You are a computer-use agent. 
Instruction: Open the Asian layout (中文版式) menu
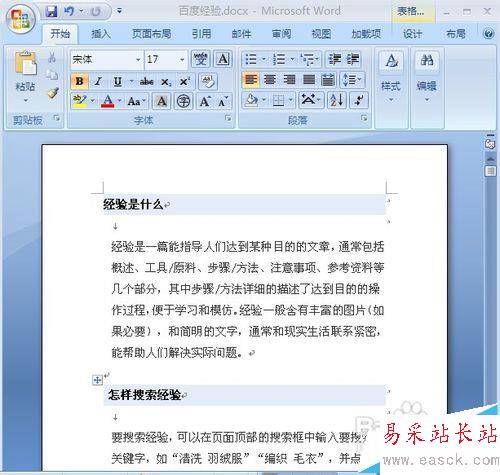tap(311, 100)
